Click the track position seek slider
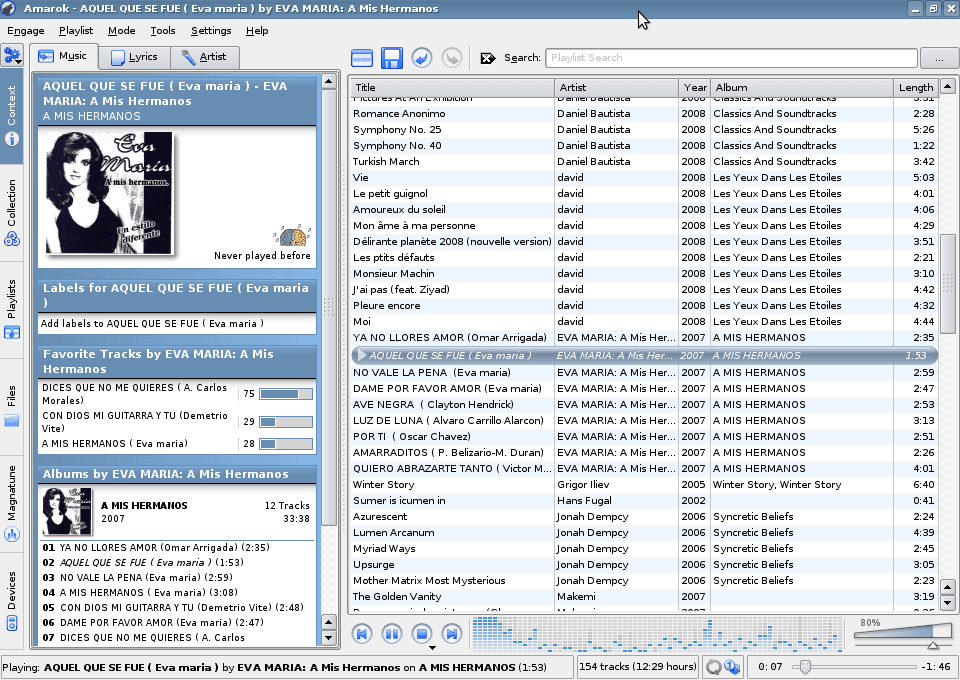Image resolution: width=960 pixels, height=680 pixels. coord(848,667)
